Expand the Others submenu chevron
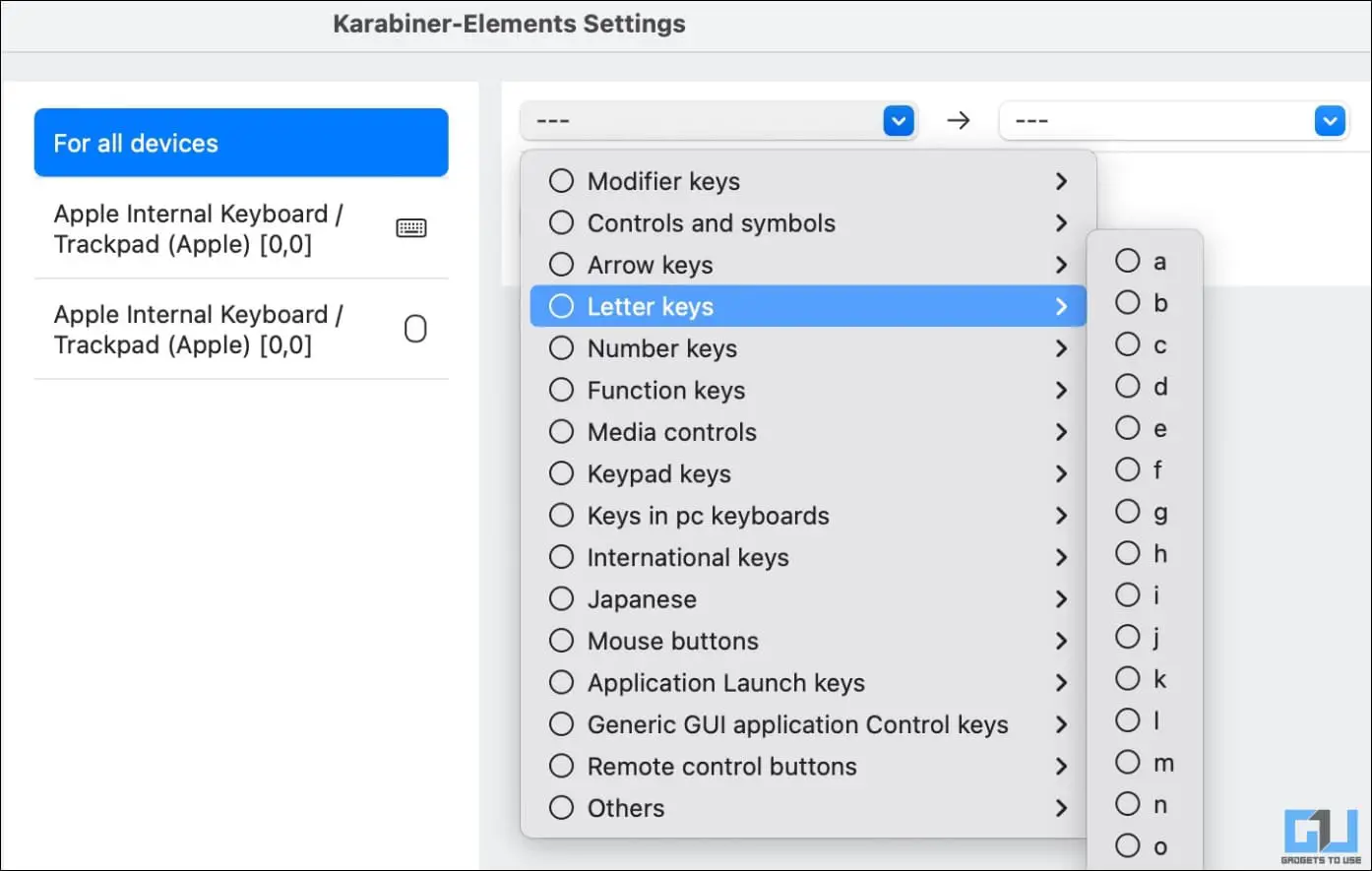Screen dimensions: 1372x871 (1061, 808)
